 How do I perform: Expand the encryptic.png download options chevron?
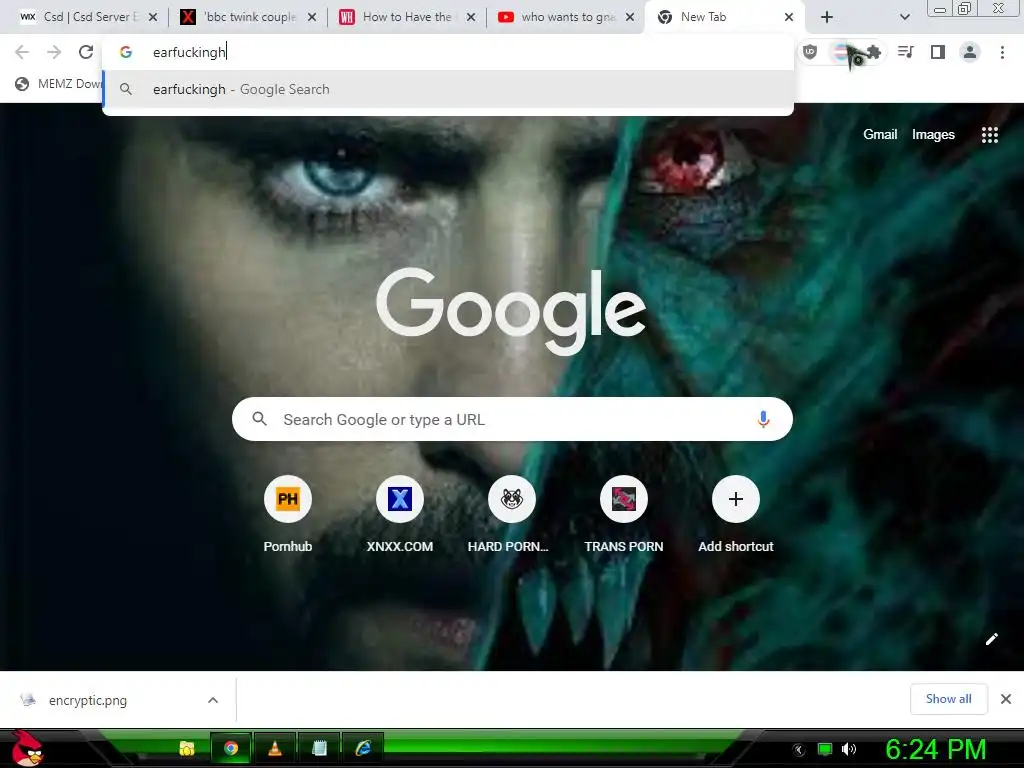point(213,700)
